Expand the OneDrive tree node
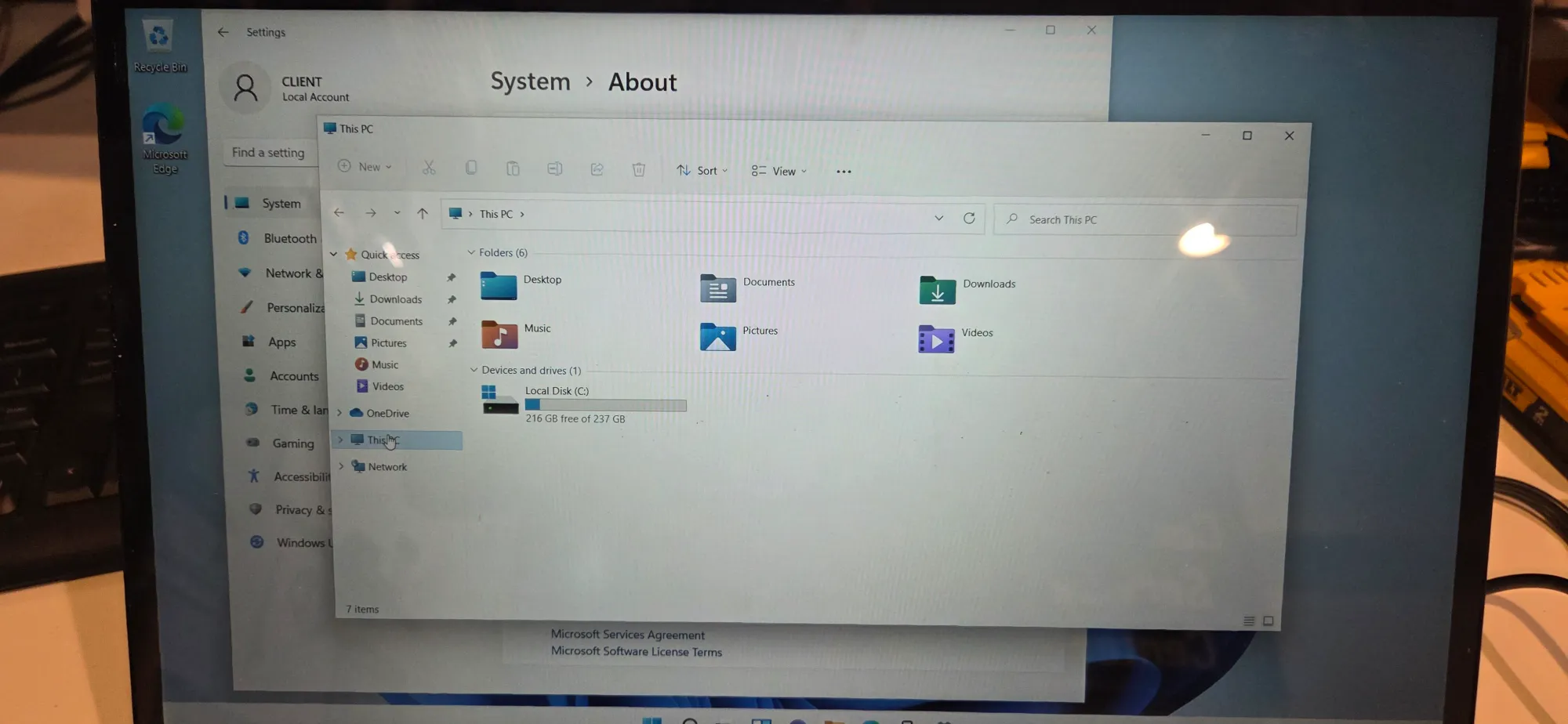 click(339, 413)
